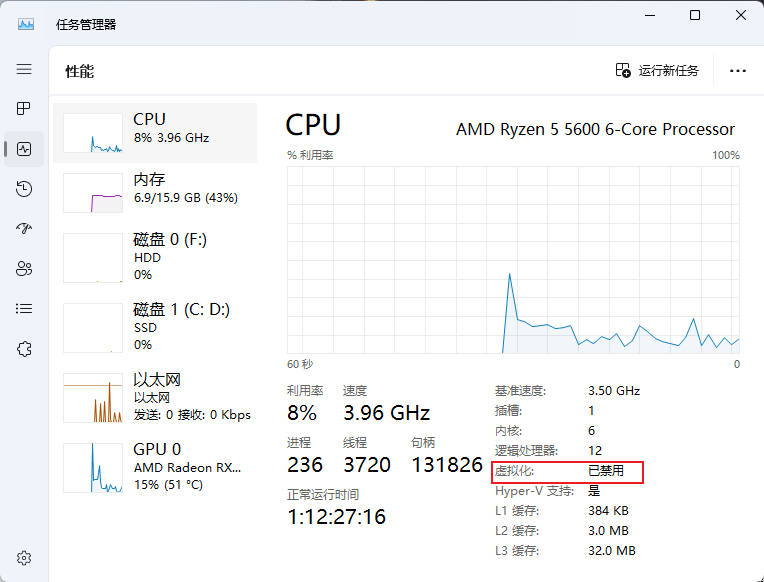This screenshot has width=764, height=582.
Task: Go to the Processes page icon
Action: (24, 108)
